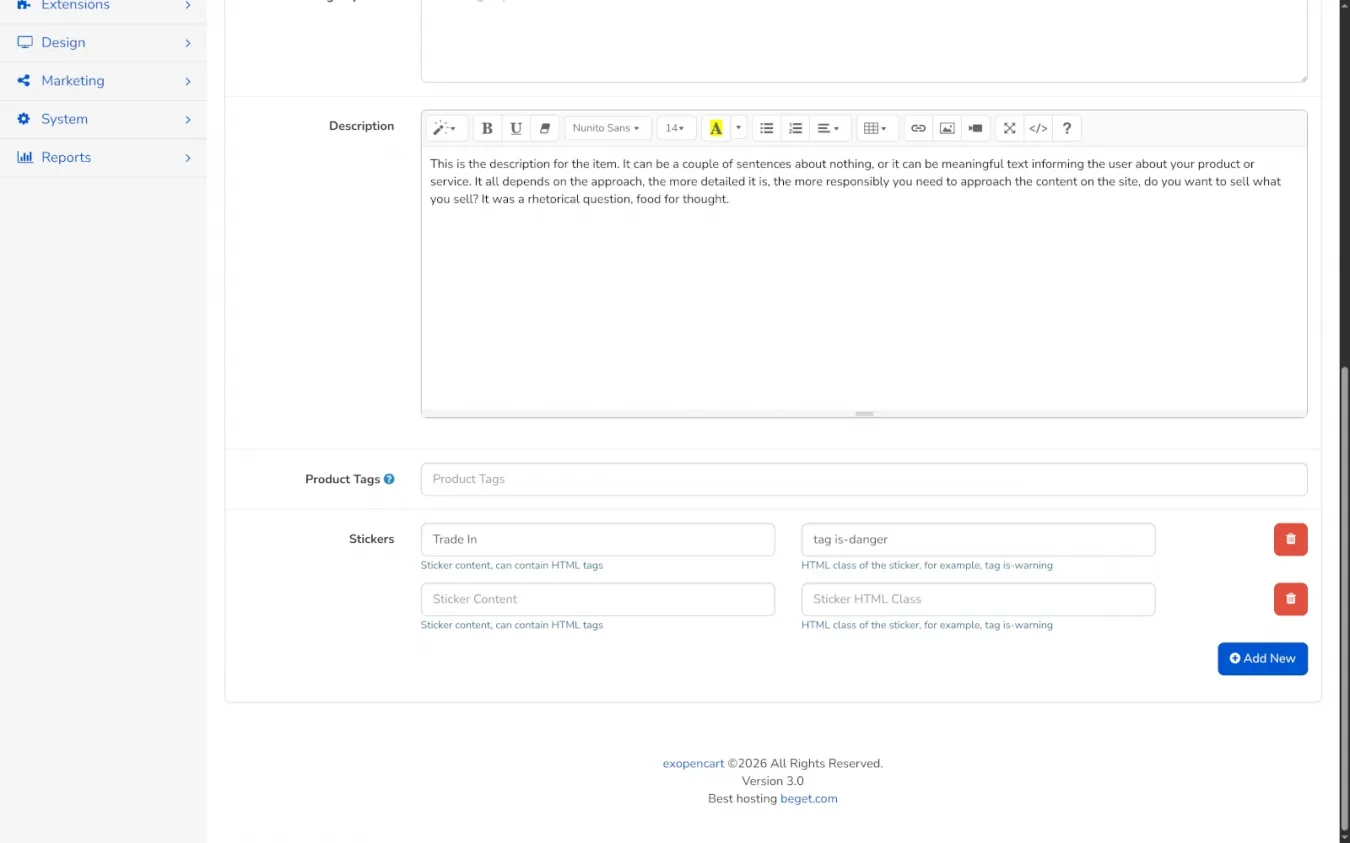Open the magic wand style dropdown
This screenshot has height=843, width=1350.
point(444,128)
